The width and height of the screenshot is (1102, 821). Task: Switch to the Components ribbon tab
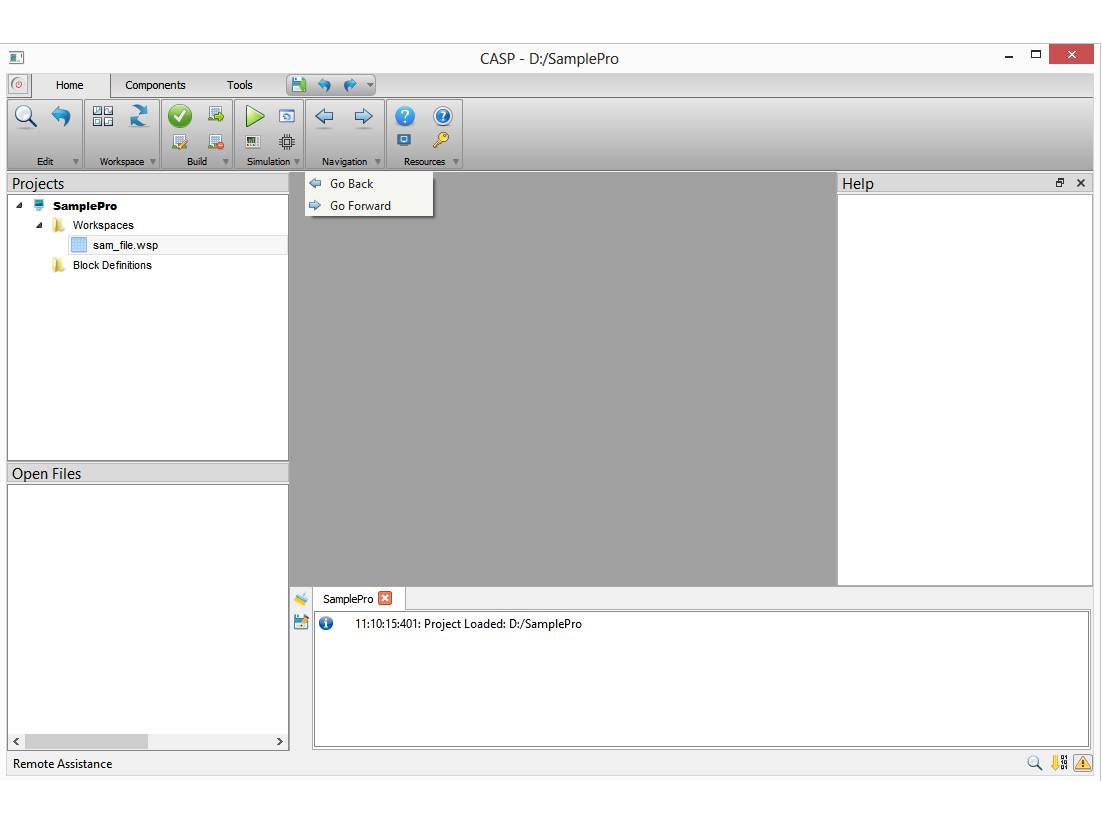(155, 85)
